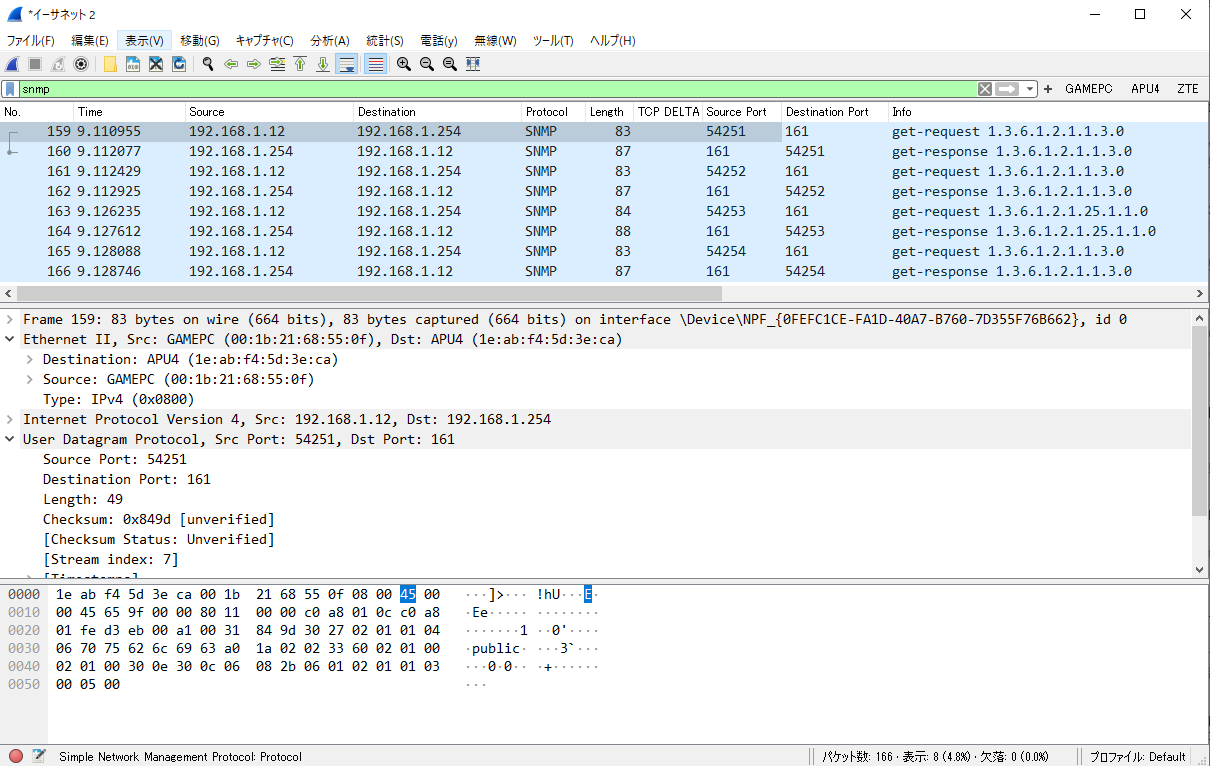Toggle packet list colorization
1210x766 pixels.
coord(376,64)
